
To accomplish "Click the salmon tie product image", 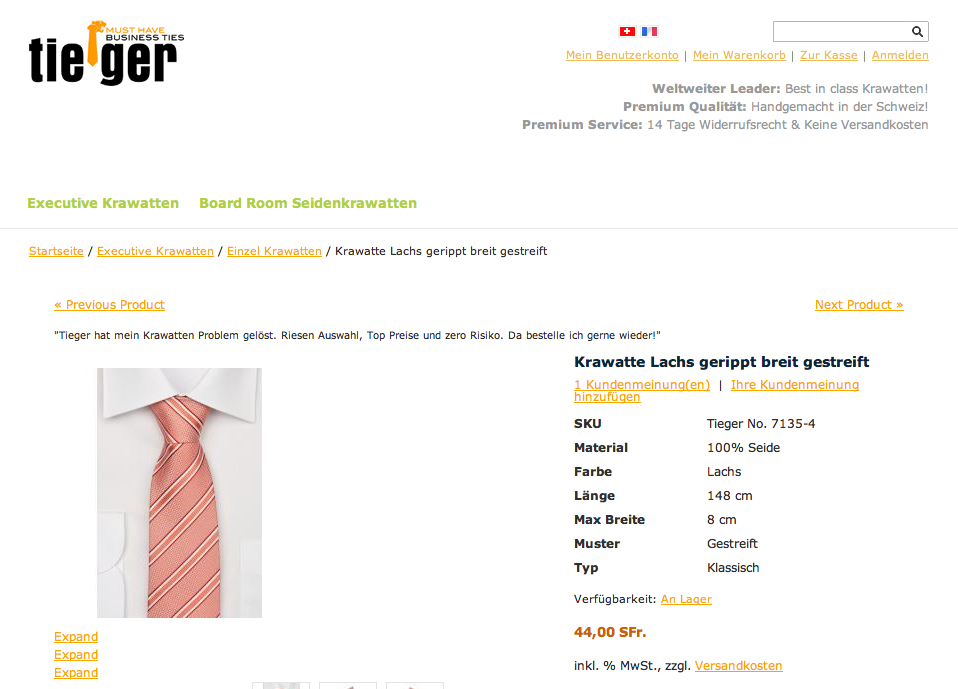I will [180, 492].
